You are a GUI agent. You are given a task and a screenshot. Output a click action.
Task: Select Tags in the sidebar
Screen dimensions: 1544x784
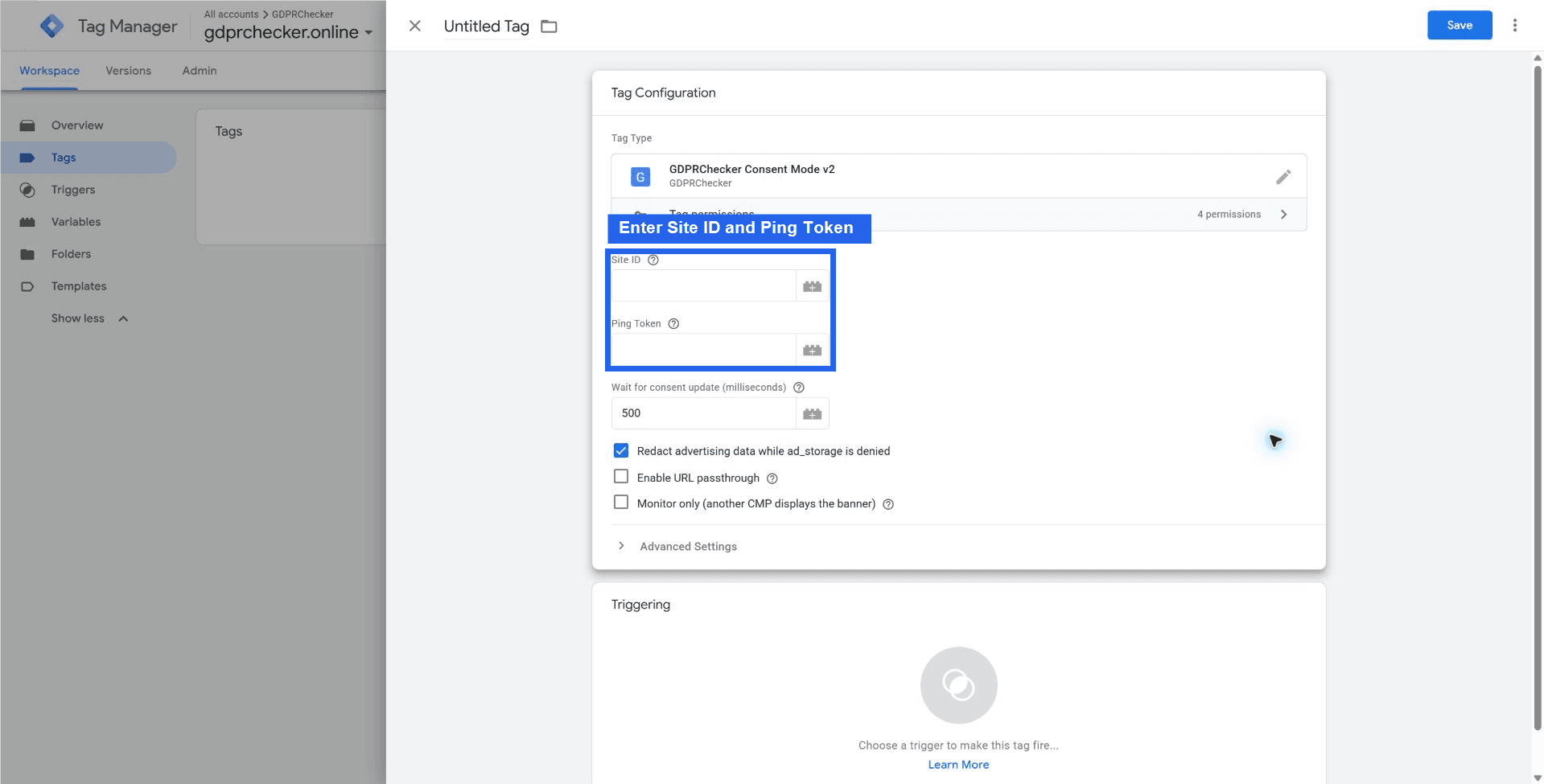click(89, 158)
